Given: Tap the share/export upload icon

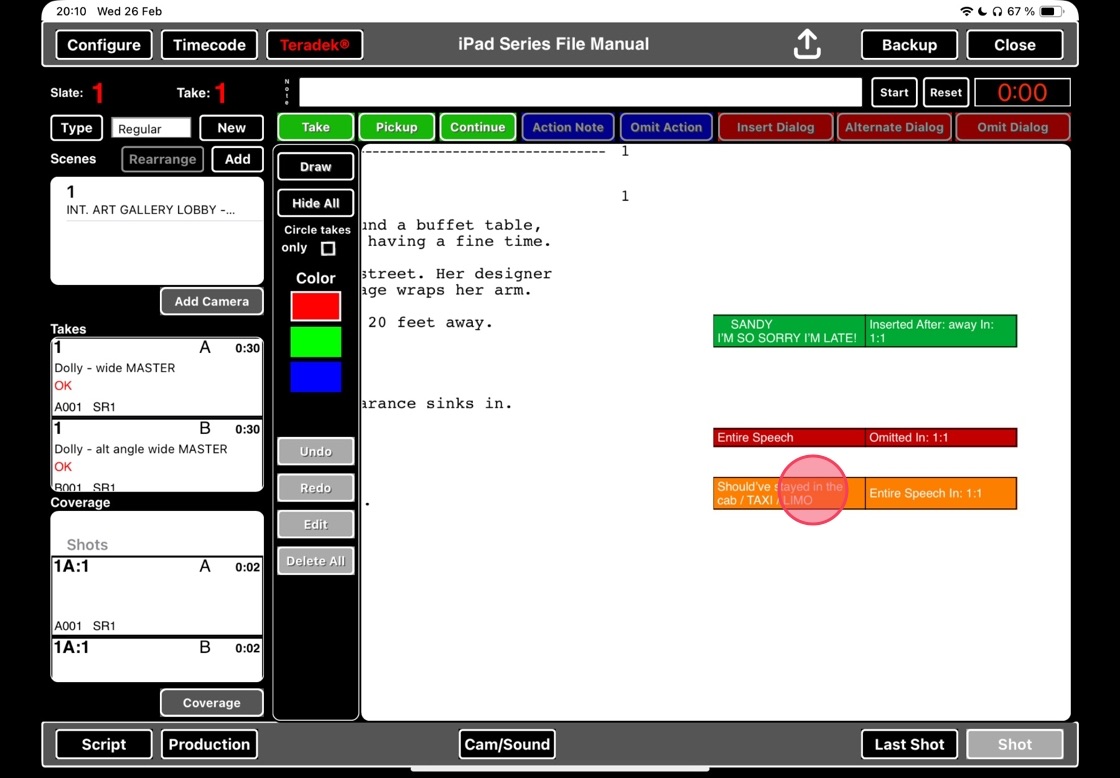Looking at the screenshot, I should click(807, 44).
